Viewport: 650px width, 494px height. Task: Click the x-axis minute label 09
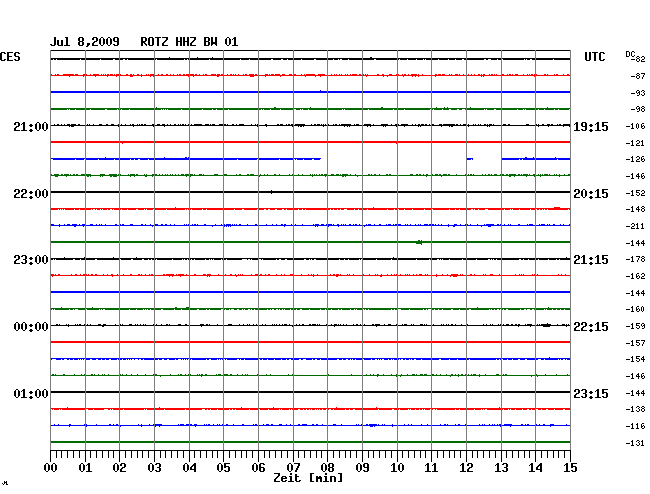(362, 468)
